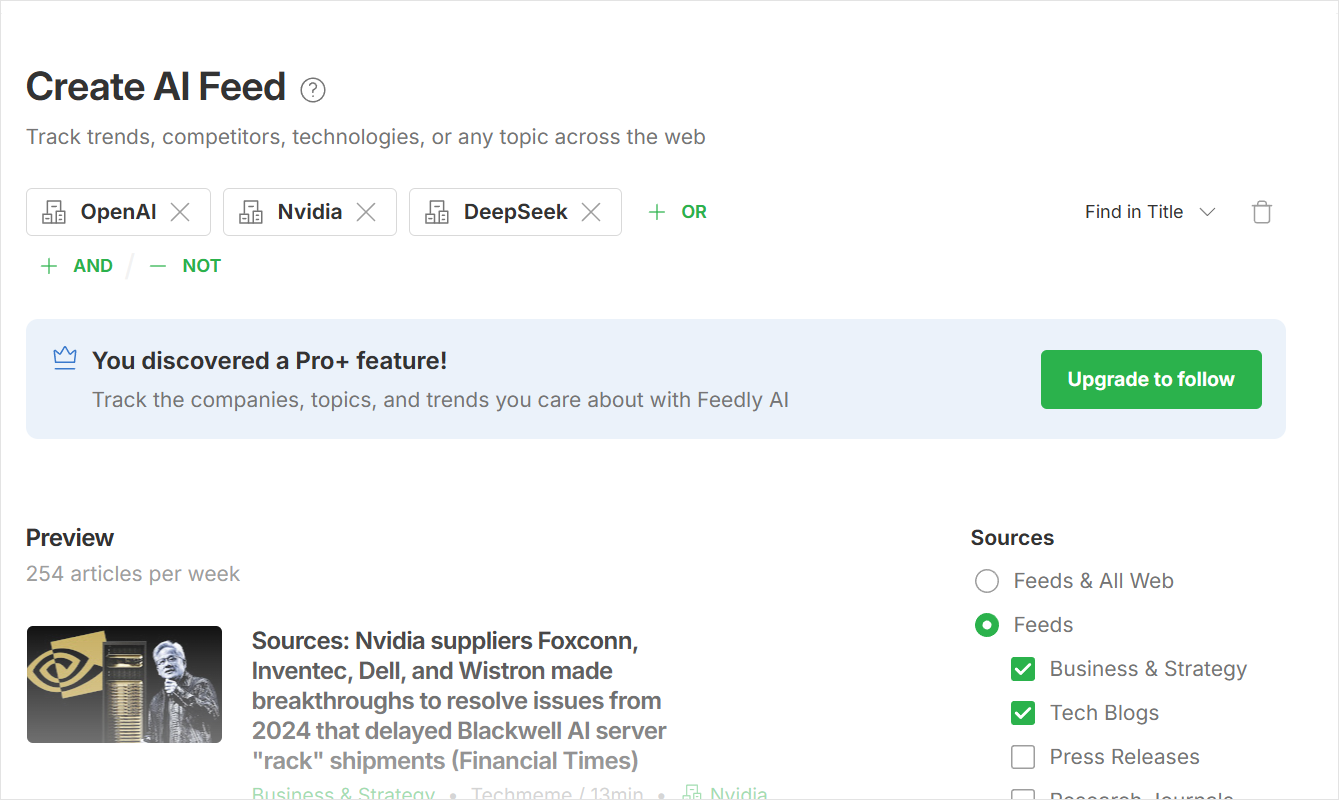Open the Nvidia suppliers article headline
This screenshot has width=1339, height=800.
tap(459, 700)
